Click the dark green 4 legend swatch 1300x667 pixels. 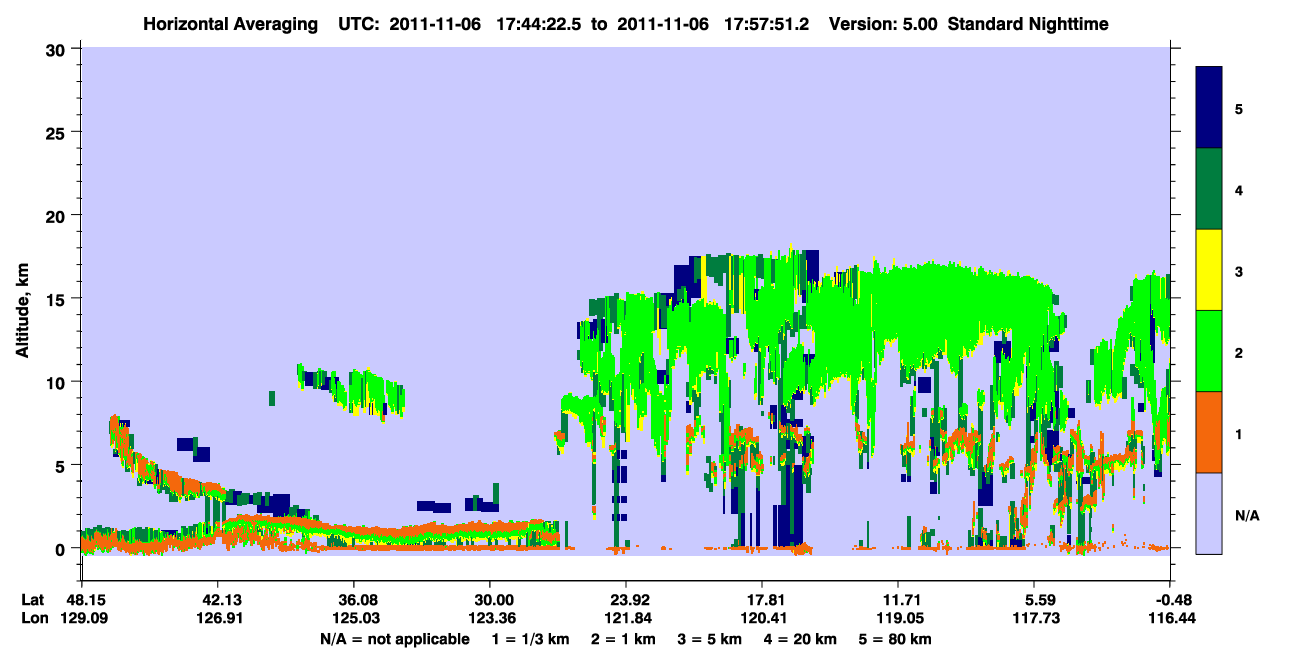[1210, 189]
